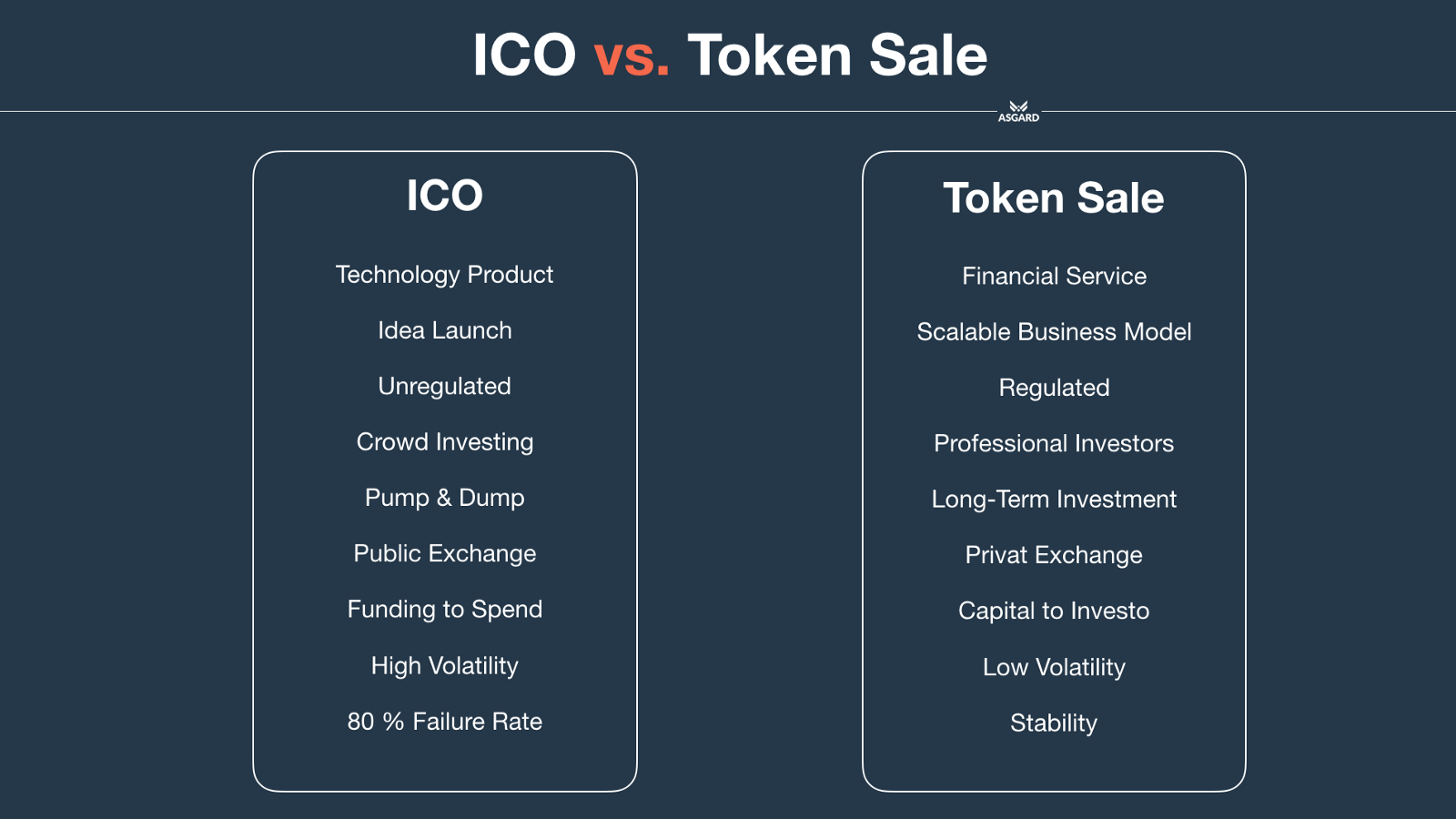Select Low Volatility in Token Sale column

[x=1054, y=667]
